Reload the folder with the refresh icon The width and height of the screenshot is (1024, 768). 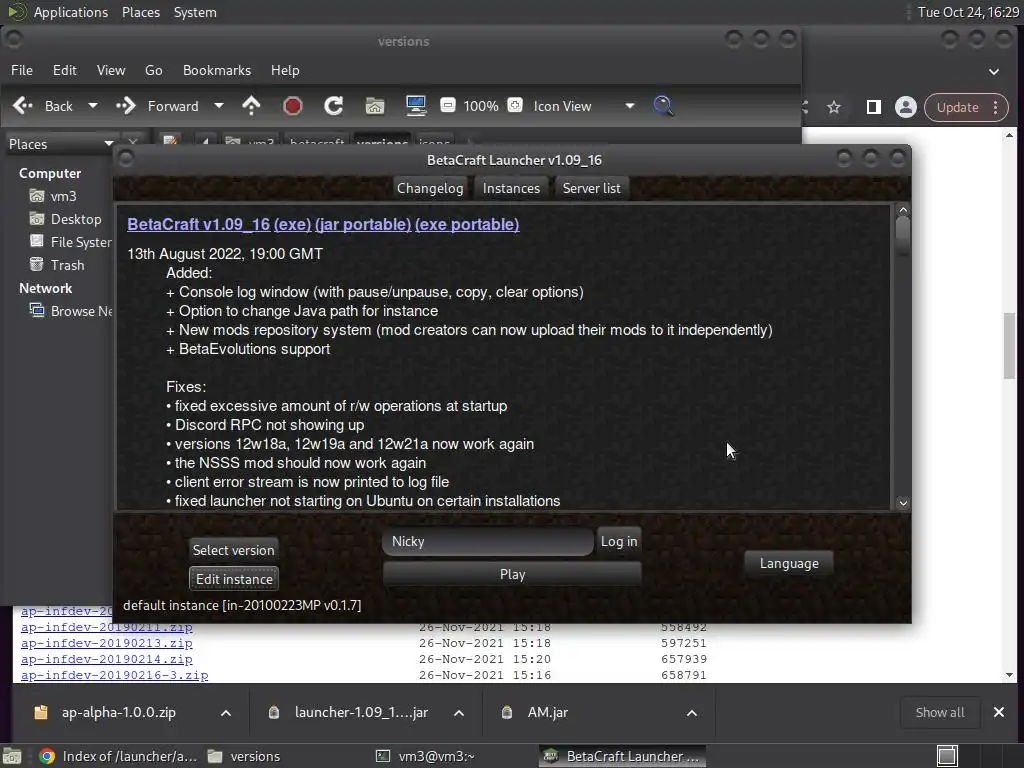[x=334, y=106]
